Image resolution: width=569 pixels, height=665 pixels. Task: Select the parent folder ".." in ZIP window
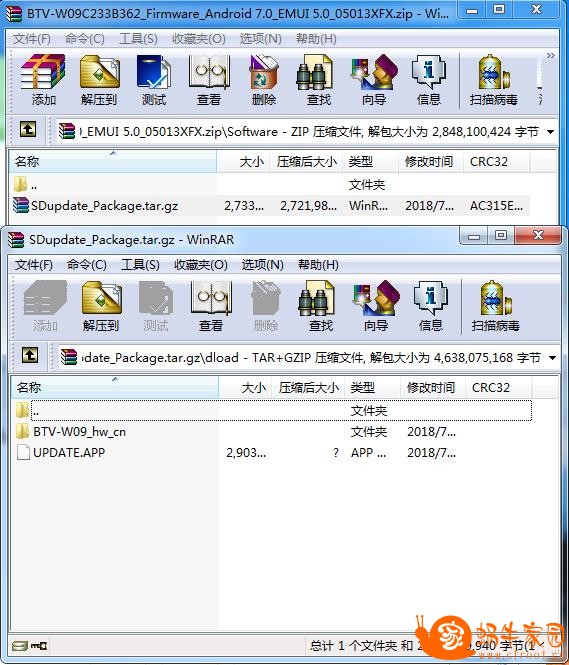(x=270, y=184)
